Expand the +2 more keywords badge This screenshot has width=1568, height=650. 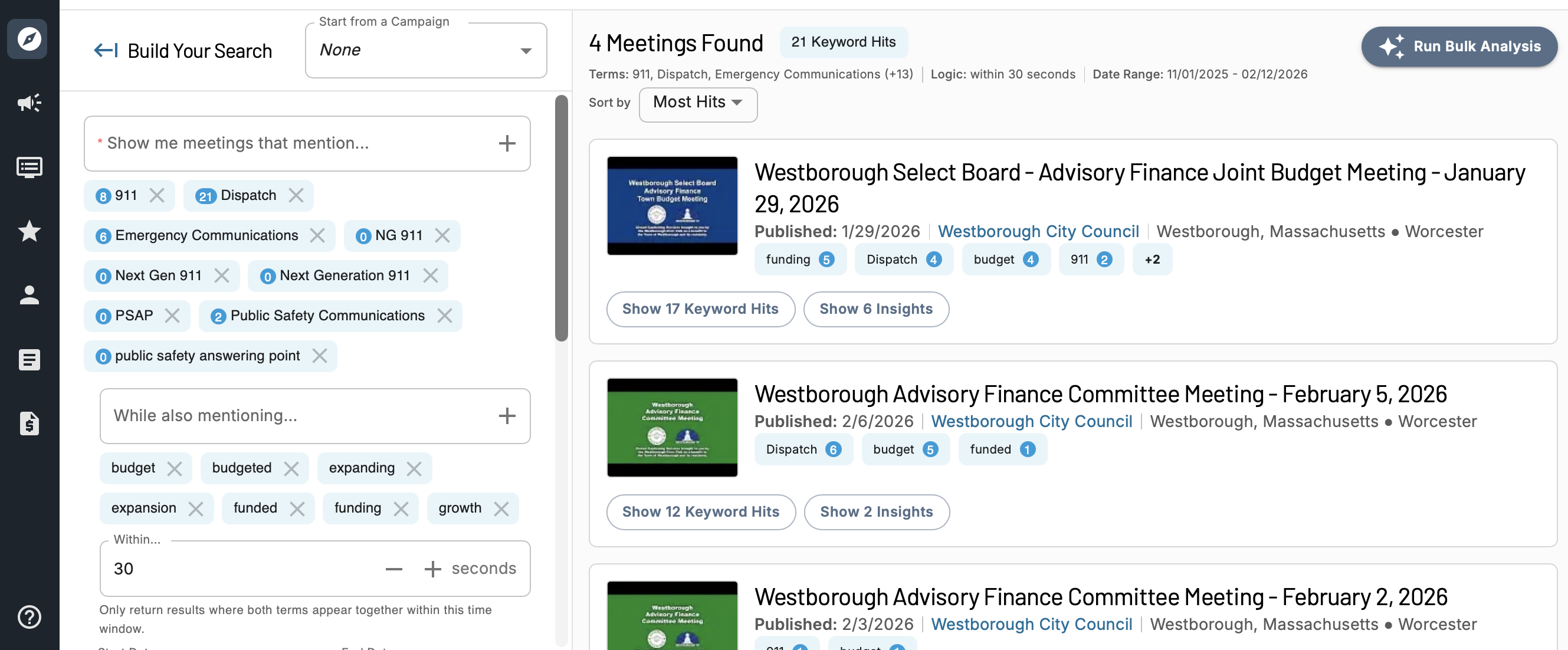point(1152,260)
